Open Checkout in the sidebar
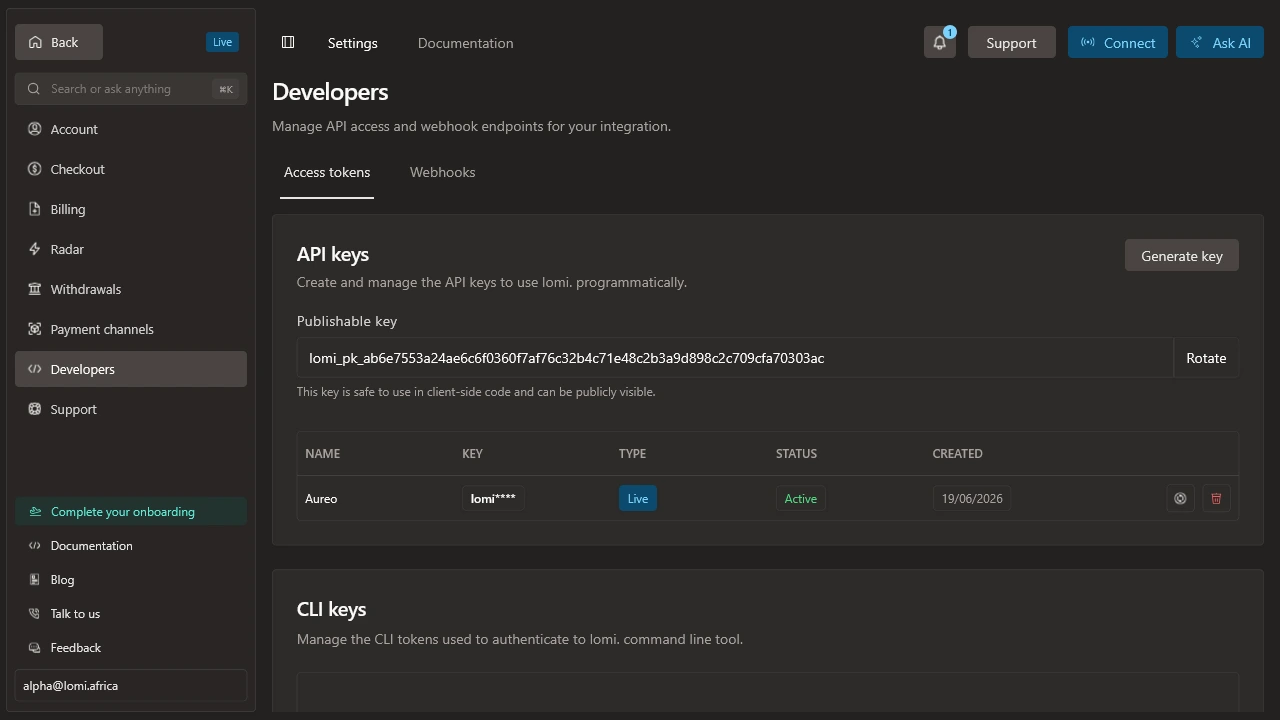1280x720 pixels. [x=131, y=169]
